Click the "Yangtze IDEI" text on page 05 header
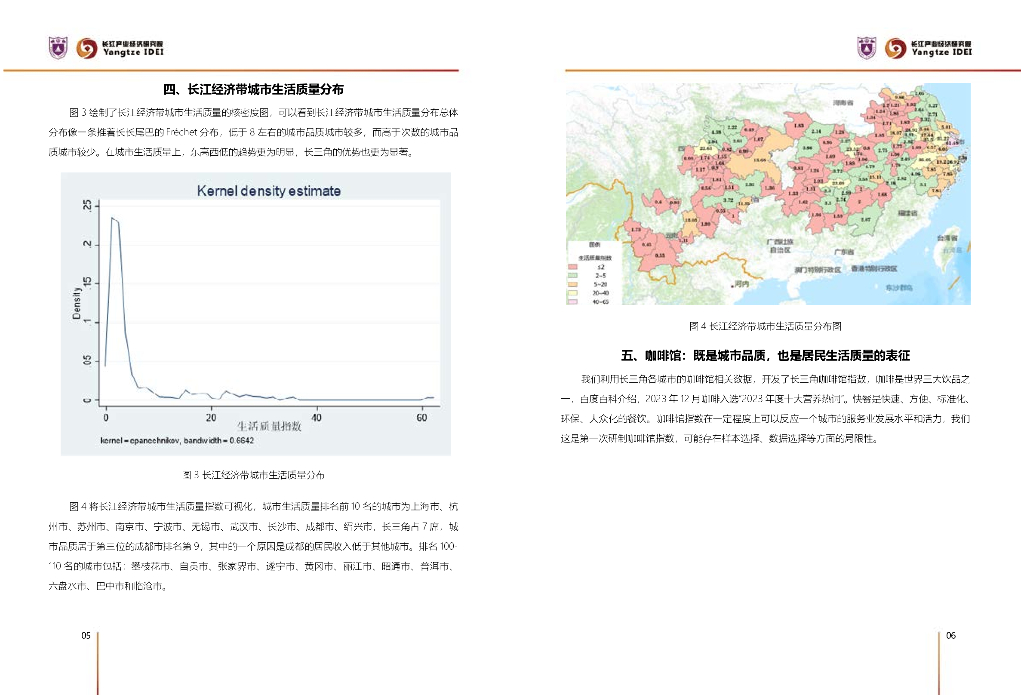This screenshot has width=1024, height=695. [x=133, y=52]
